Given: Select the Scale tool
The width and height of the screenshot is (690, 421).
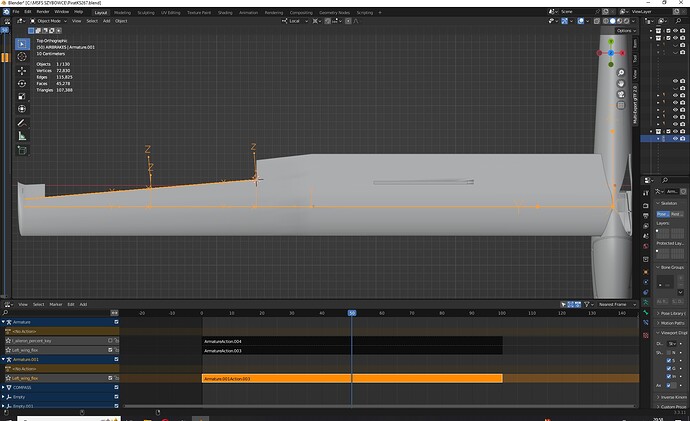Looking at the screenshot, I should [22, 96].
